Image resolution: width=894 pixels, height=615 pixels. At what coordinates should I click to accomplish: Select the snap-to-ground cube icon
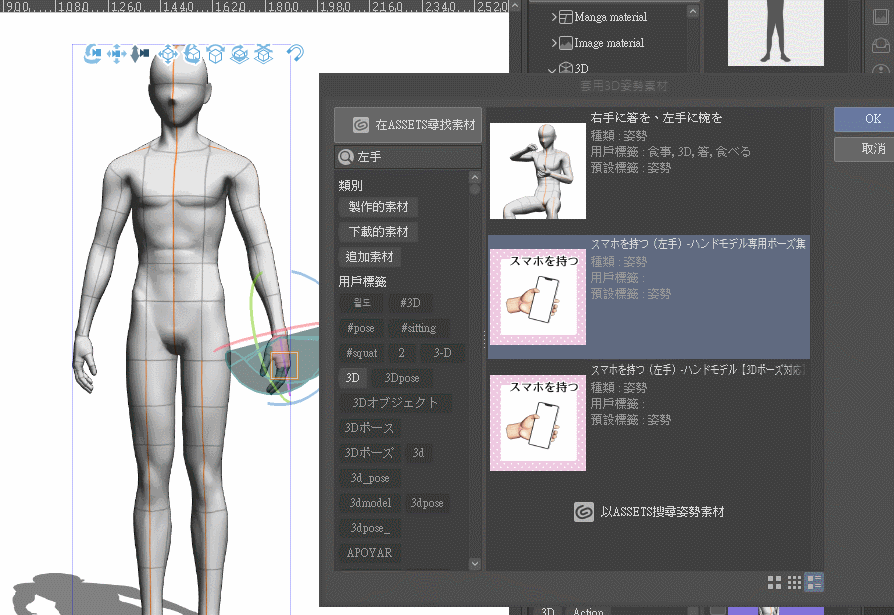[x=263, y=54]
